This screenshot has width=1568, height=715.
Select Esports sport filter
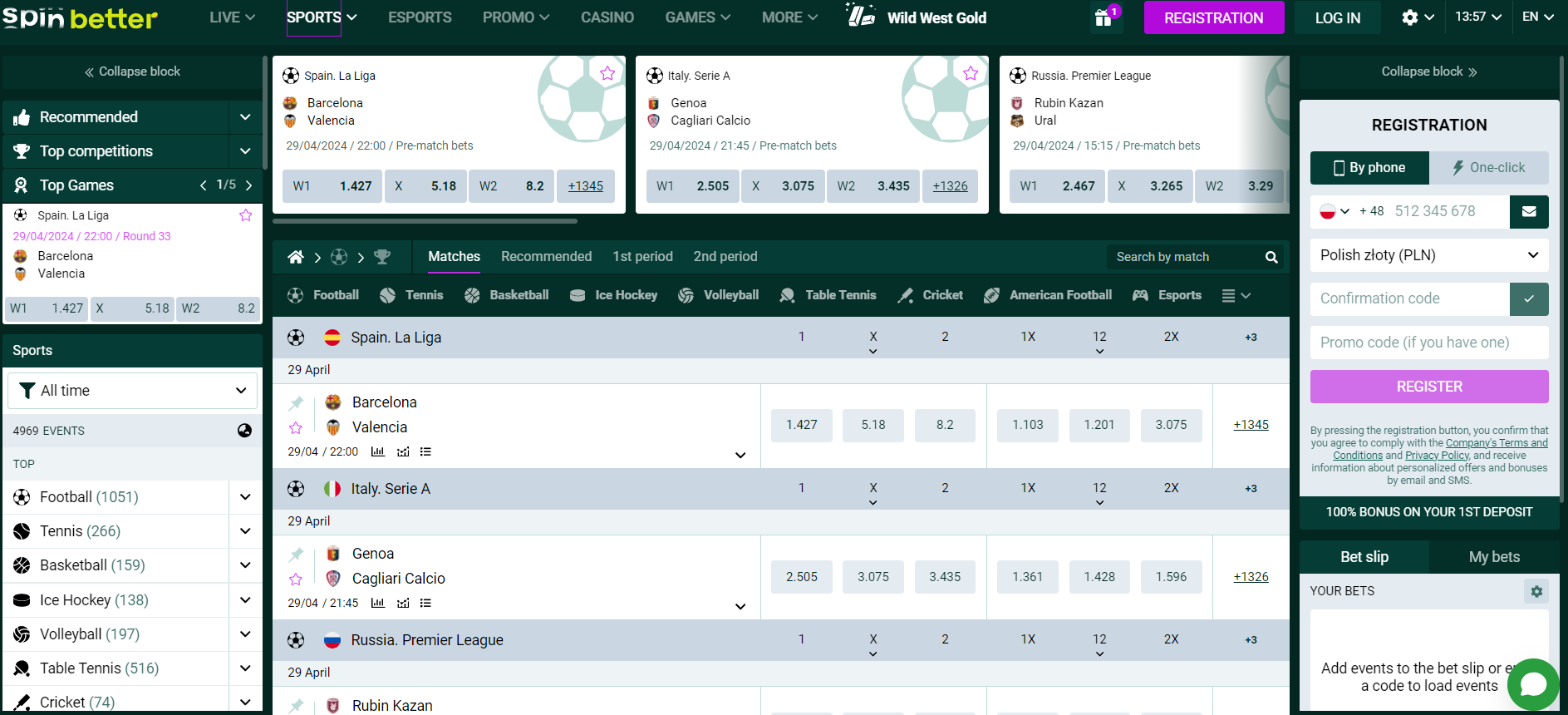tap(1167, 295)
